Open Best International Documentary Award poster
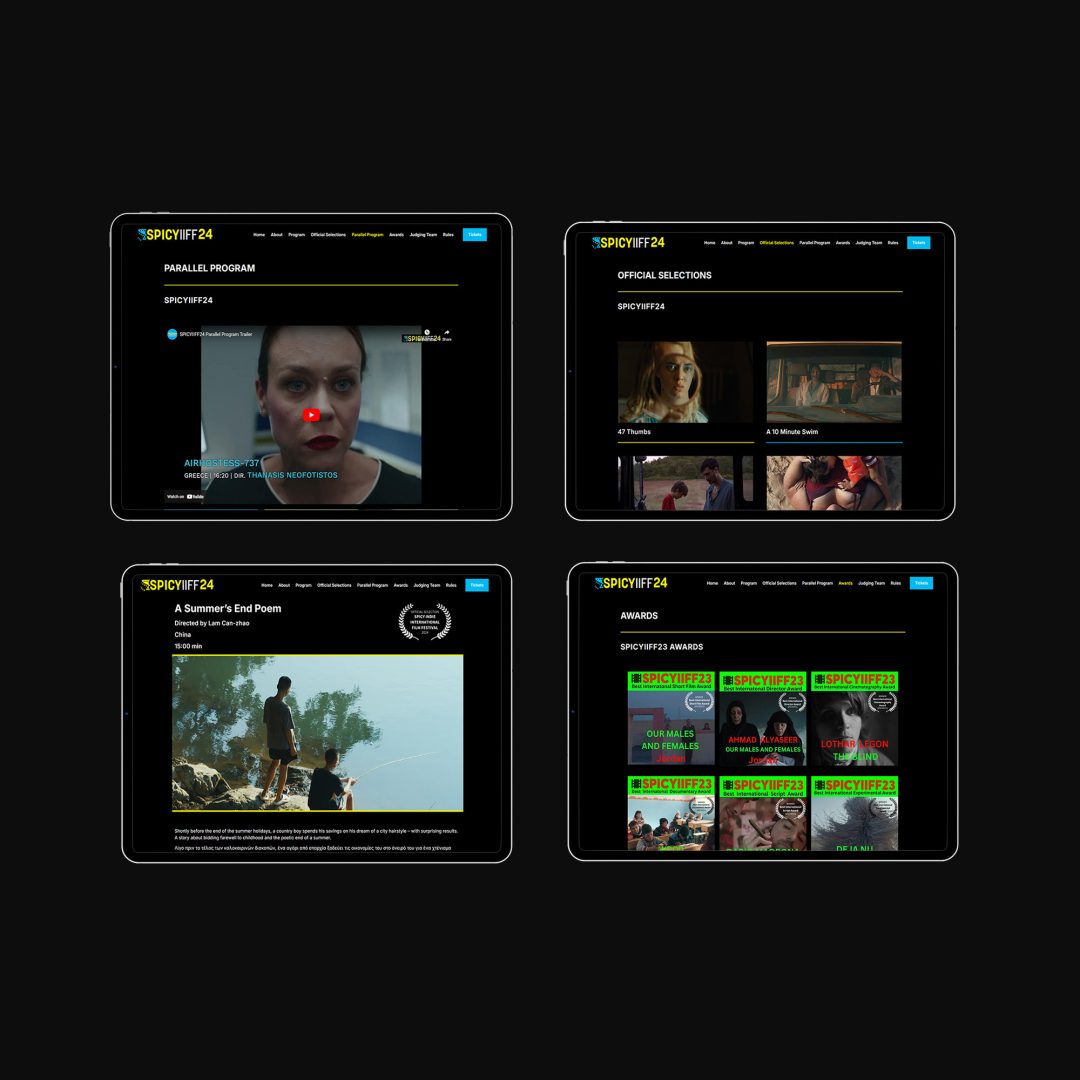 (671, 813)
